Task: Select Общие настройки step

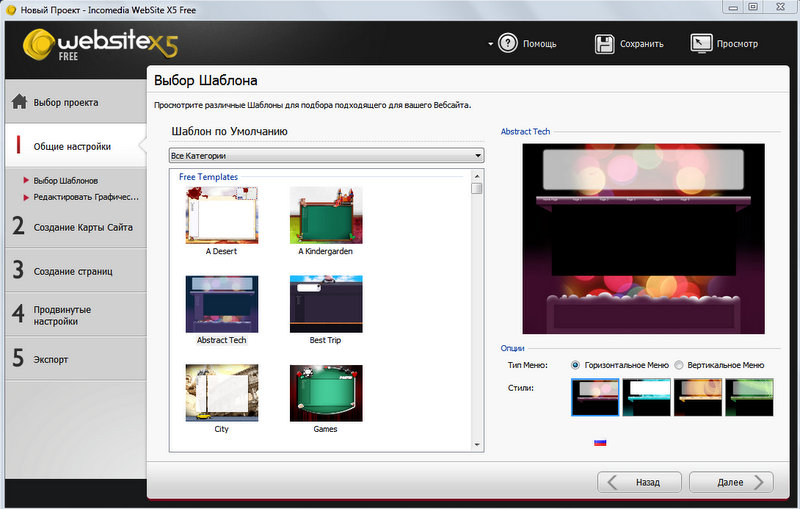Action: coord(76,146)
